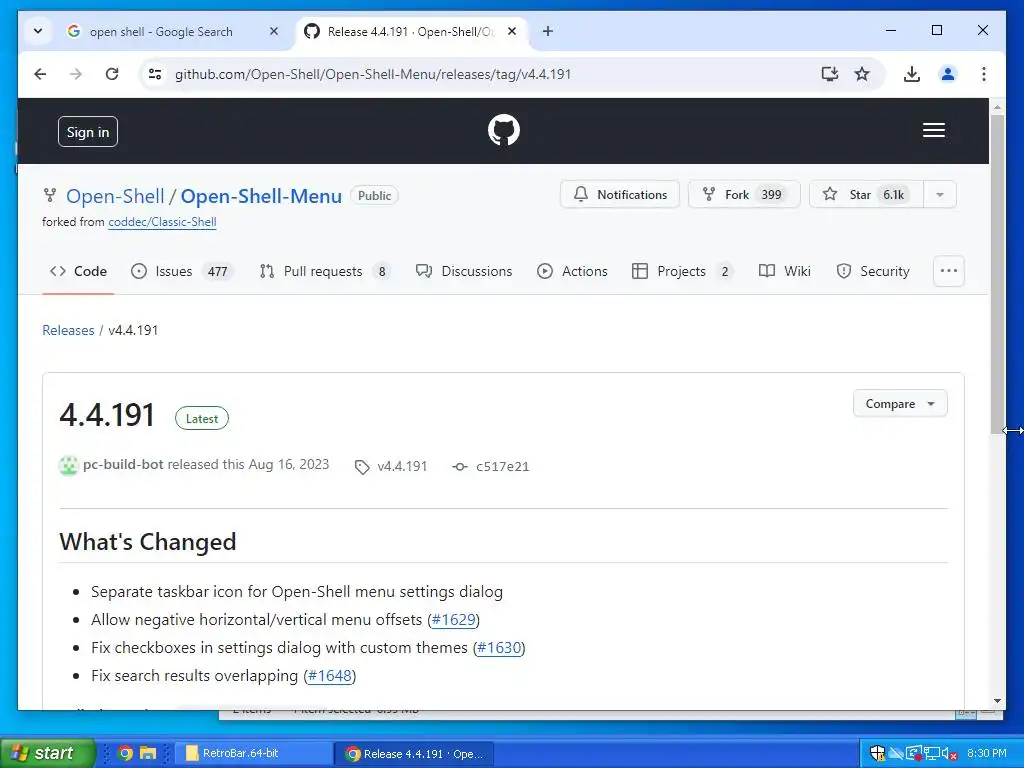Image resolution: width=1024 pixels, height=768 pixels.
Task: Open commit c517e21
Action: pos(491,466)
